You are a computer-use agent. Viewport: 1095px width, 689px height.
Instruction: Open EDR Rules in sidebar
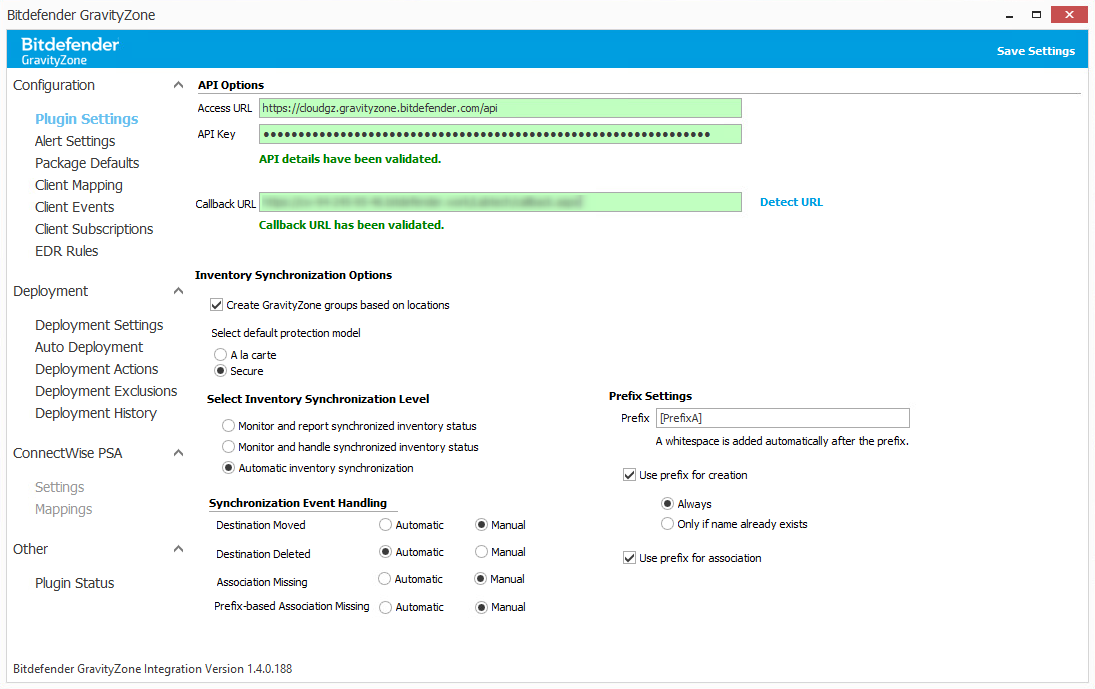point(67,251)
